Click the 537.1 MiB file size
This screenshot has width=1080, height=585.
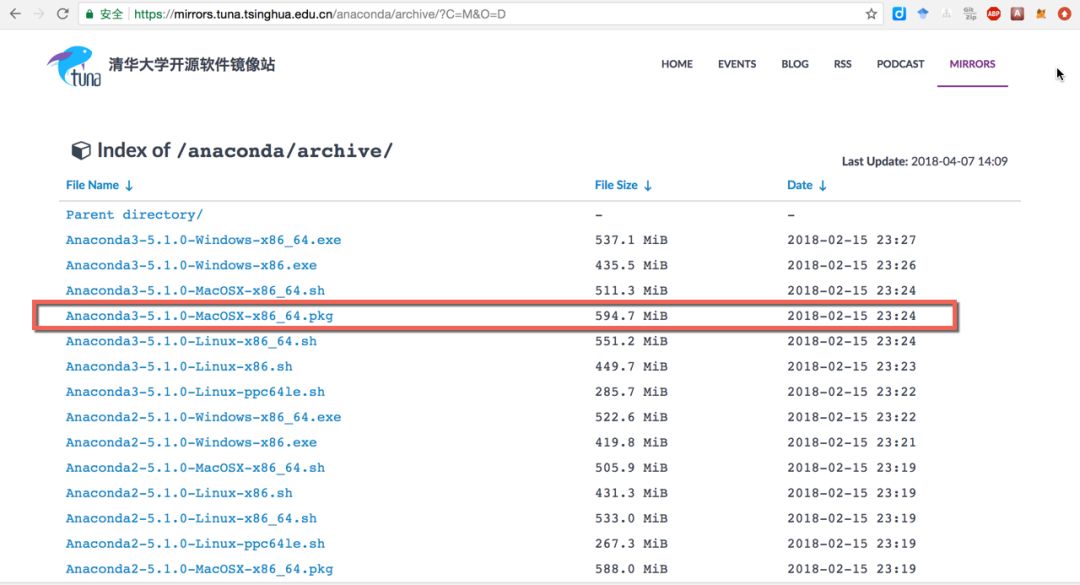(x=631, y=240)
